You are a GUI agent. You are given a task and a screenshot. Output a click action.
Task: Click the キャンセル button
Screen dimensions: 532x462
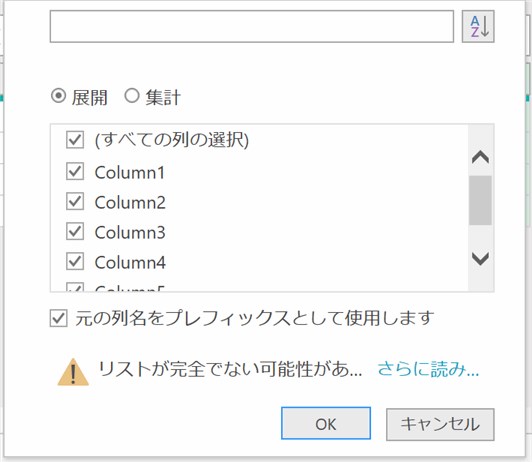(440, 424)
